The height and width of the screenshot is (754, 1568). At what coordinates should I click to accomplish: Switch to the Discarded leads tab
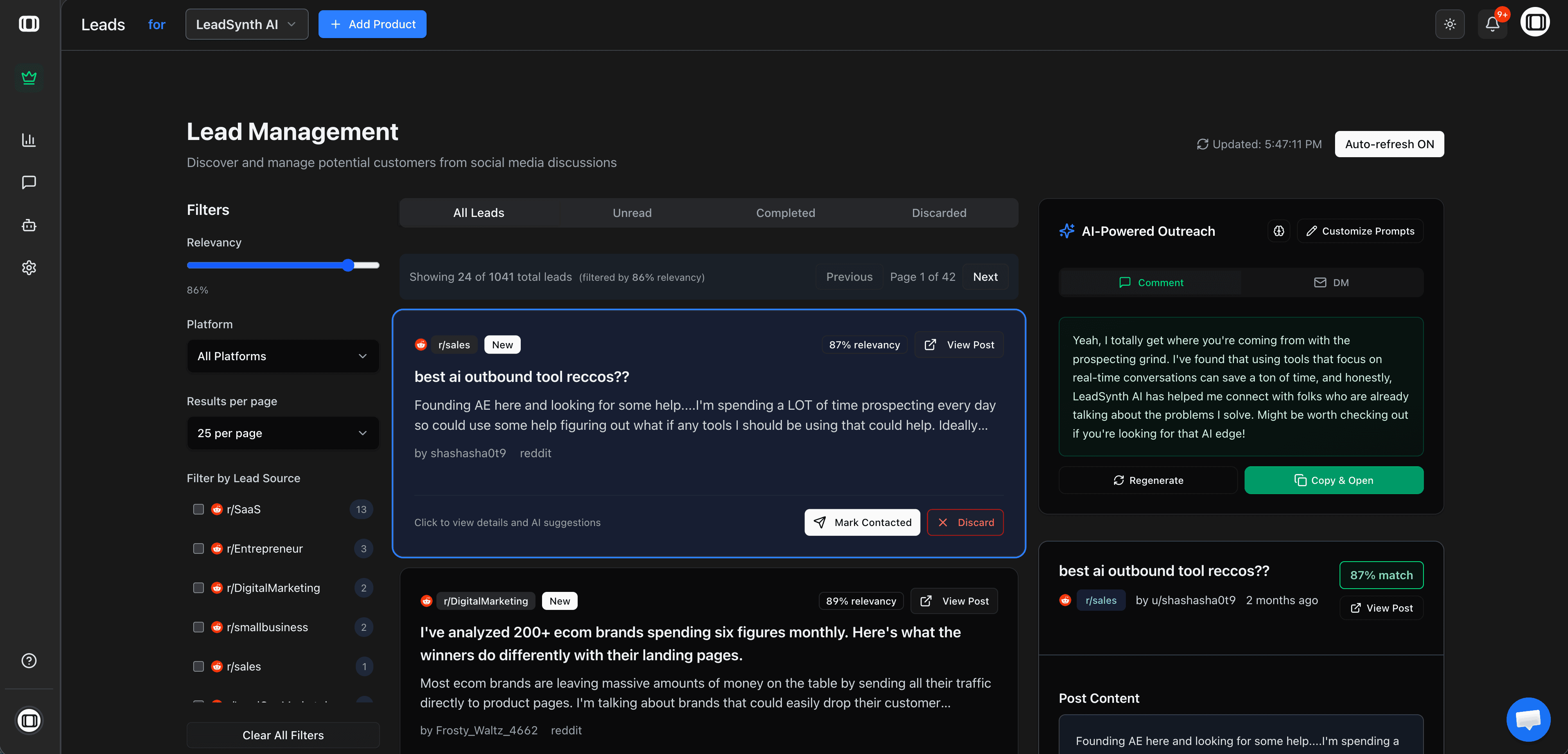(939, 212)
